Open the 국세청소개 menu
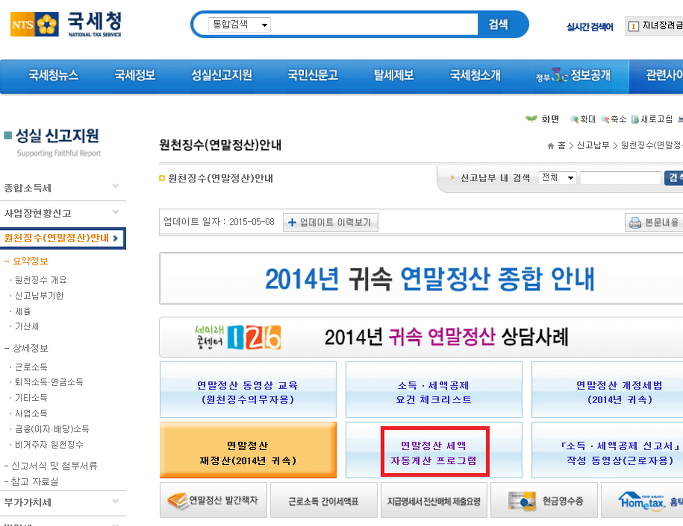This screenshot has height=526, width=683. pos(475,75)
